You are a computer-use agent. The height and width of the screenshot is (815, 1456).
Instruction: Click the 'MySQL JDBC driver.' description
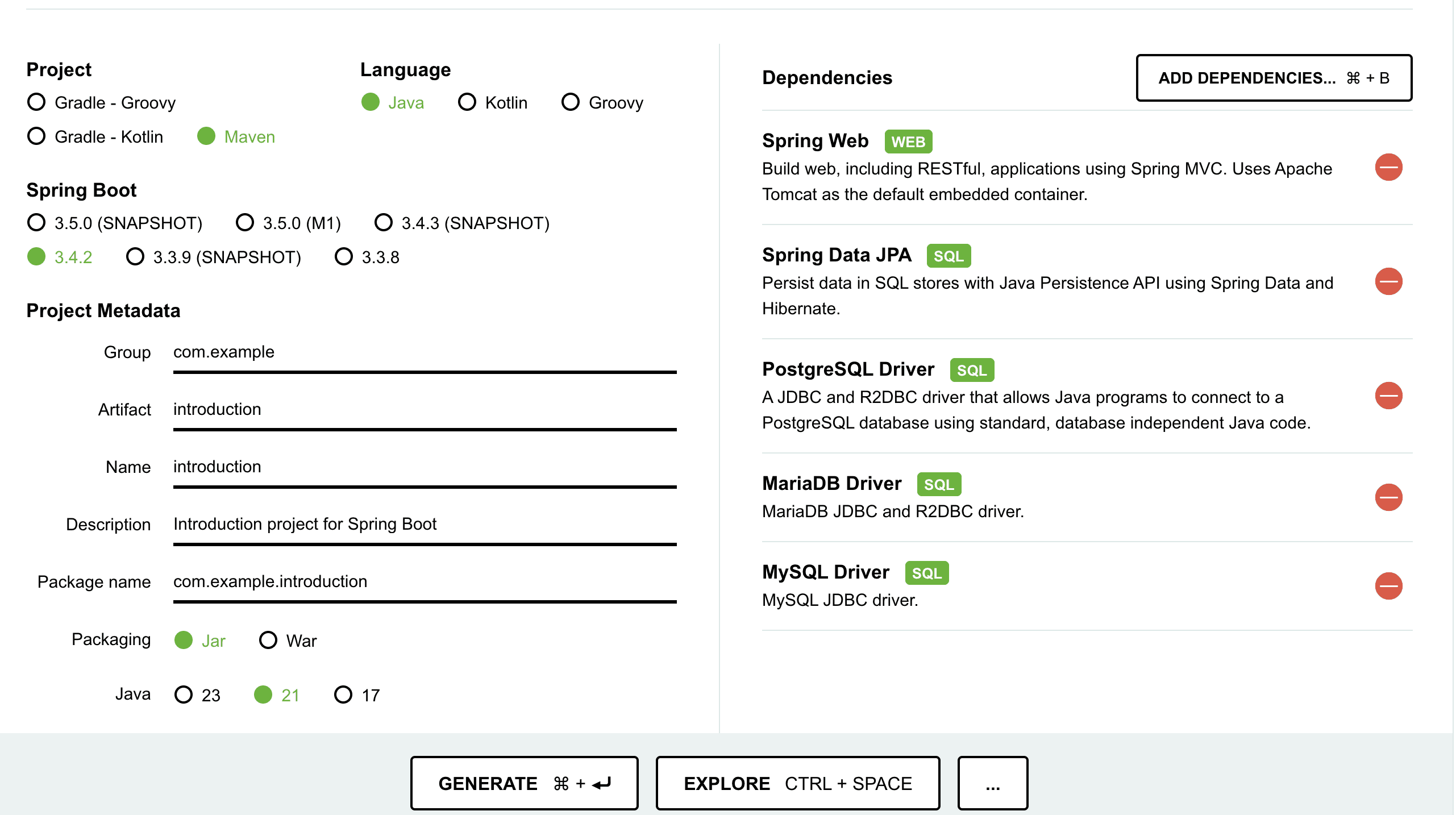[x=840, y=600]
